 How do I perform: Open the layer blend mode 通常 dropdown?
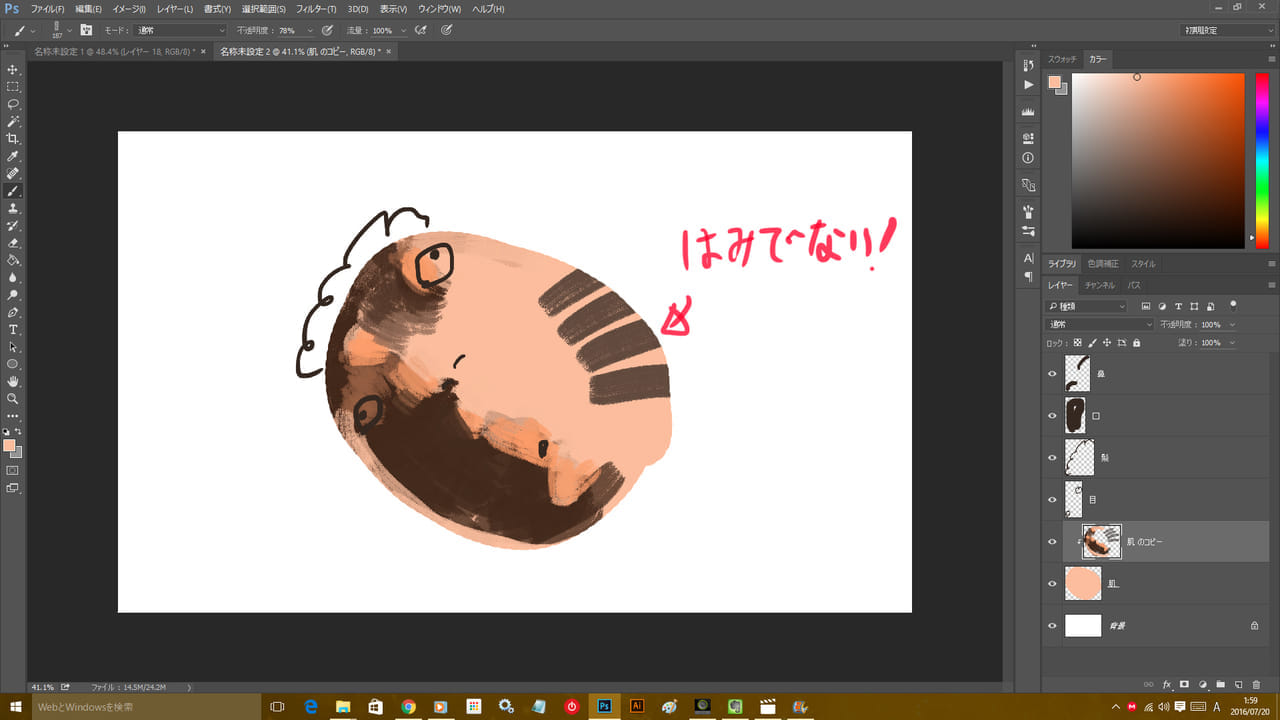point(1099,325)
